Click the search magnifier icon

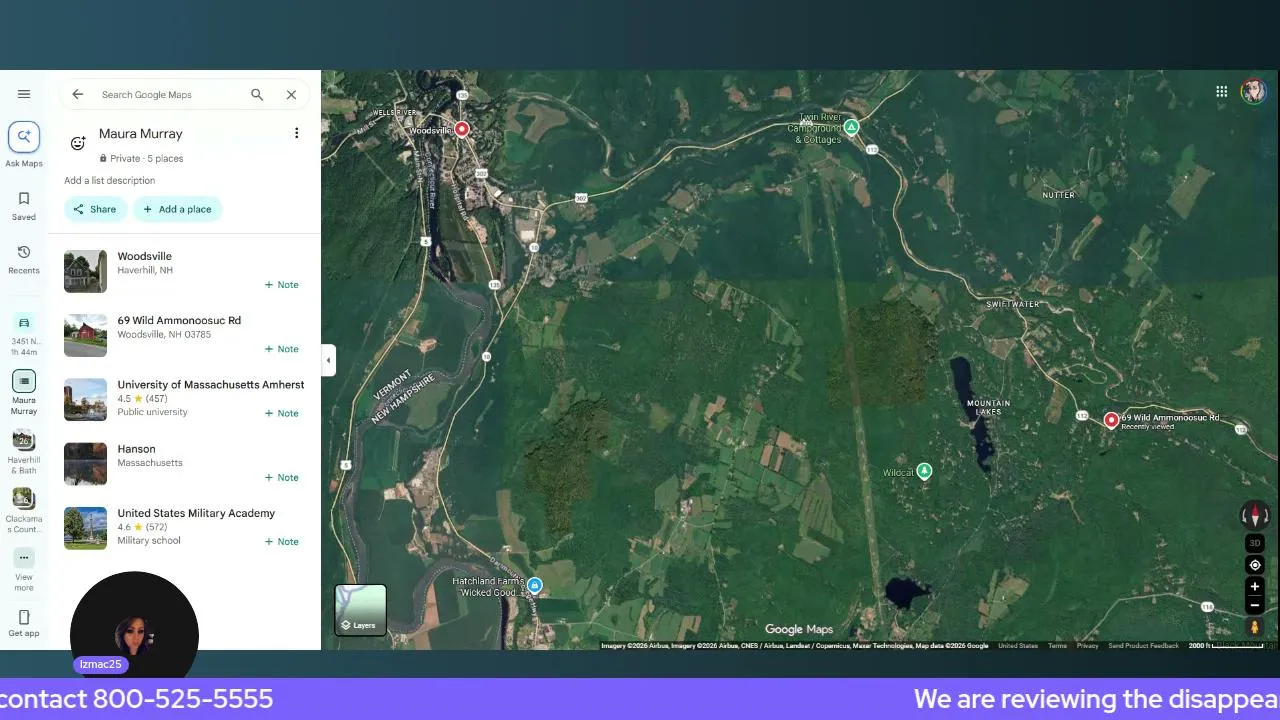pyautogui.click(x=257, y=94)
